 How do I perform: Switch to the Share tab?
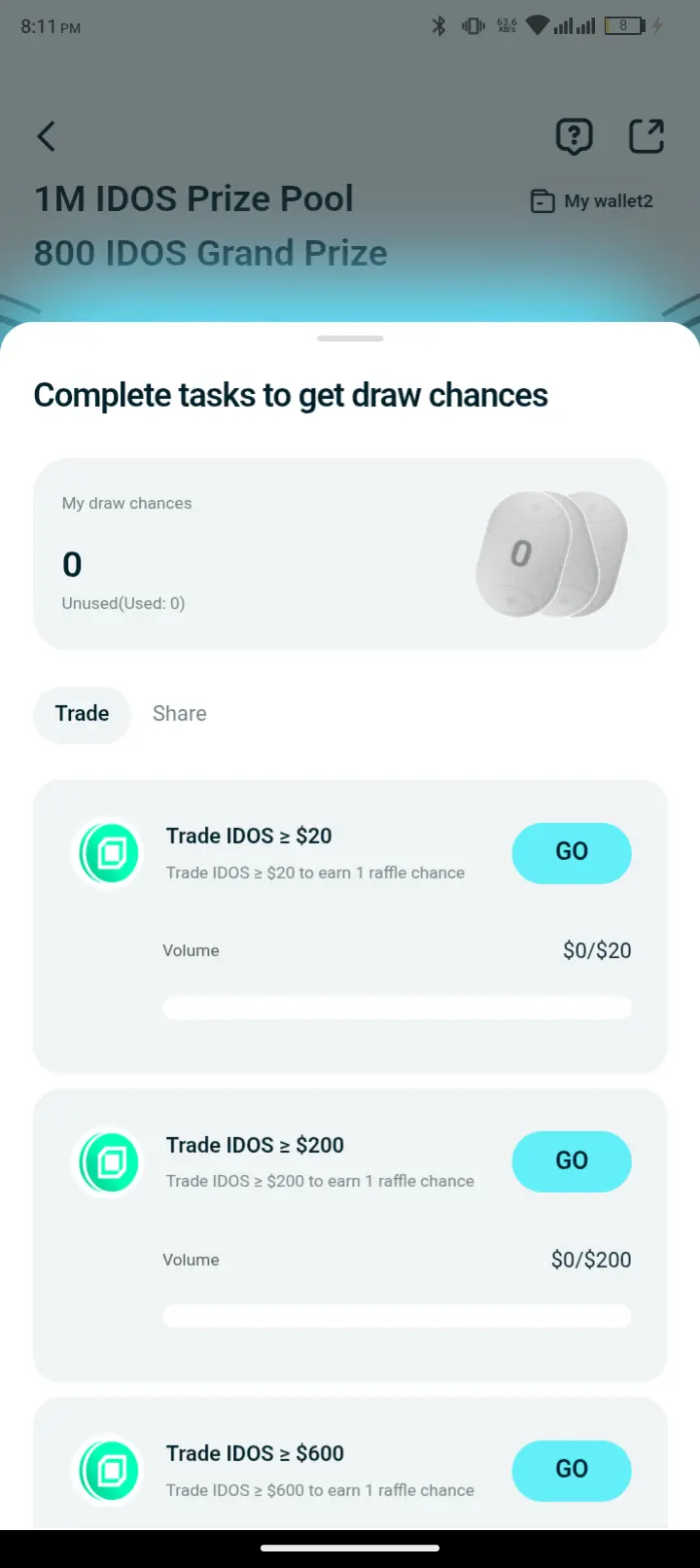tap(179, 713)
